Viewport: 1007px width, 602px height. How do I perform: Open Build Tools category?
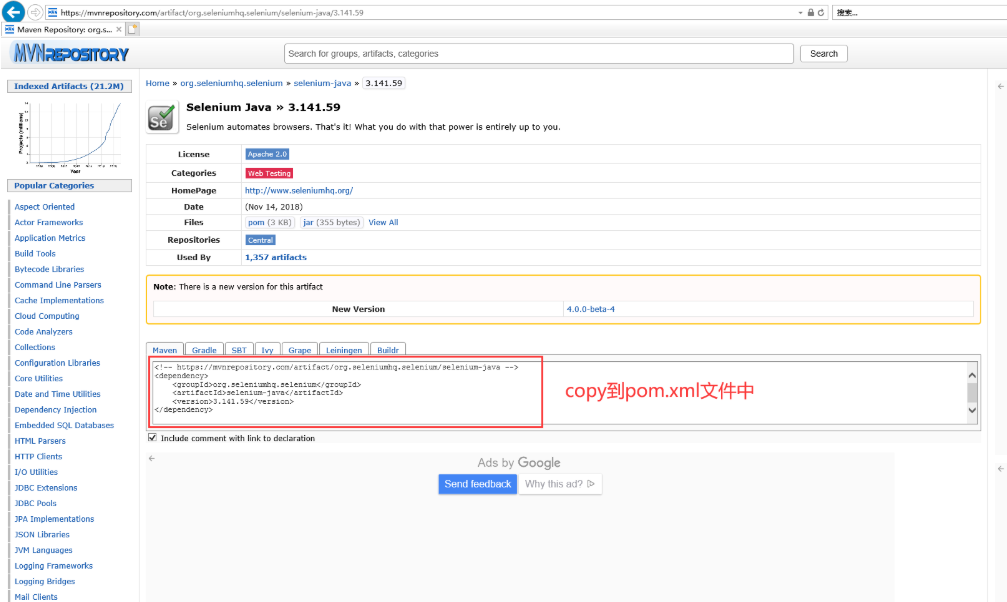[x=35, y=254]
